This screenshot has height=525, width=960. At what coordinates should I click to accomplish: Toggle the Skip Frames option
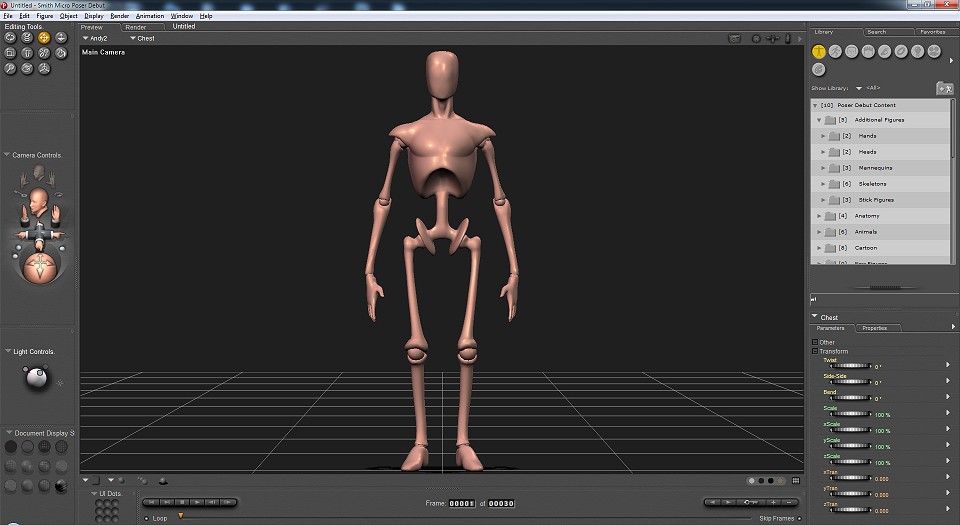[x=799, y=518]
